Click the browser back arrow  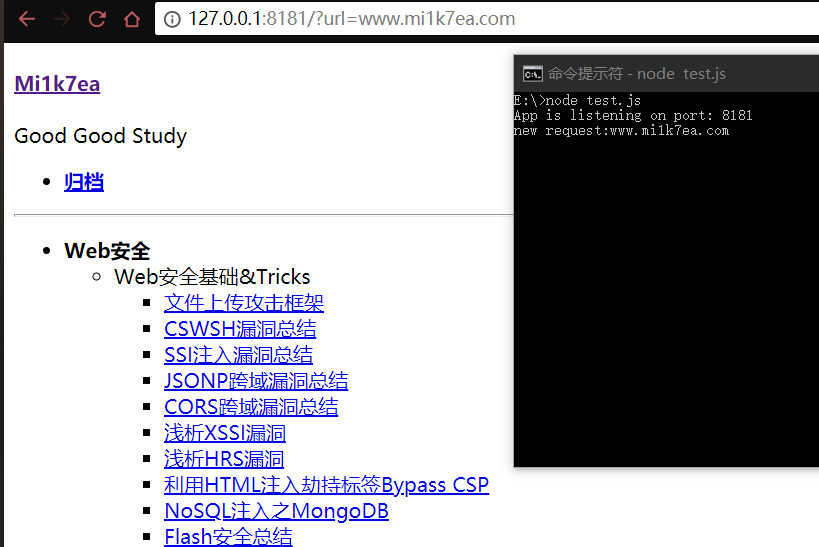[27, 19]
